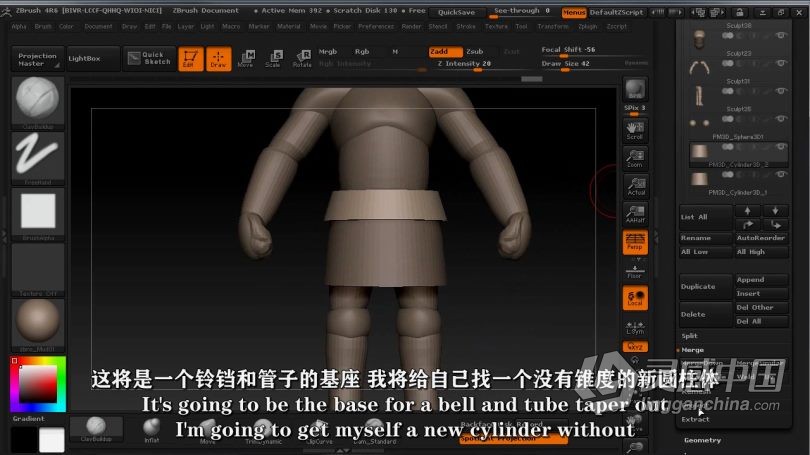
Task: Click the BPR render icon
Action: pyautogui.click(x=635, y=89)
